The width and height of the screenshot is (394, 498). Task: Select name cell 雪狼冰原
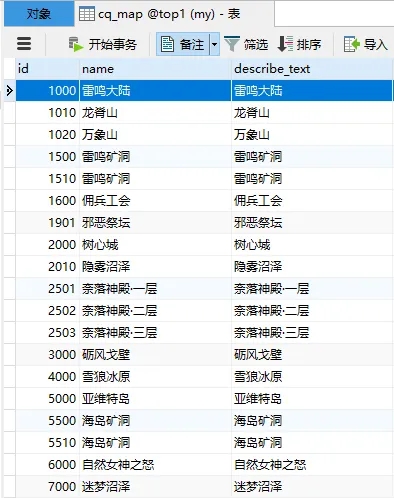(155, 377)
